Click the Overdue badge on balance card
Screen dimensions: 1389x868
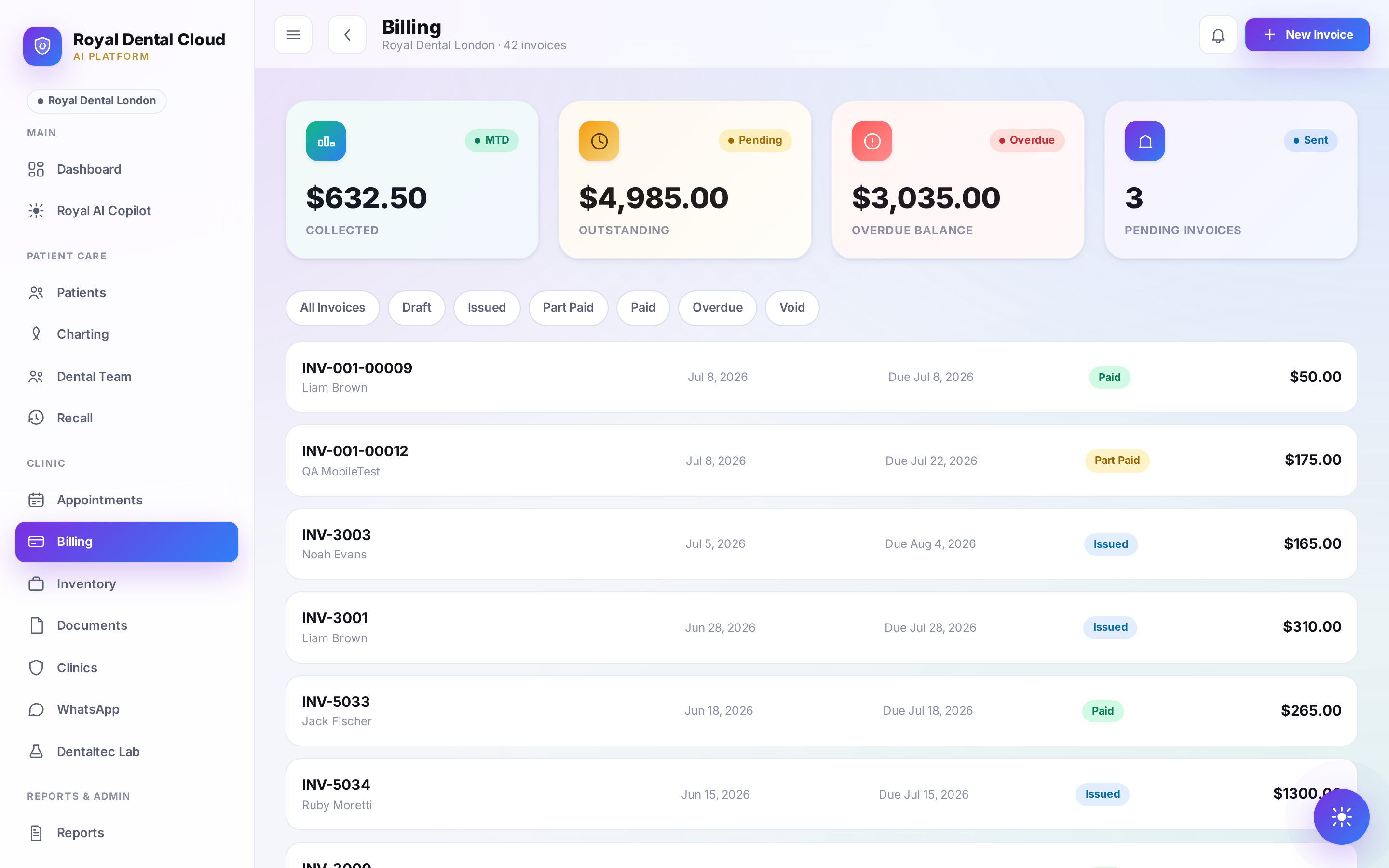click(x=1027, y=141)
